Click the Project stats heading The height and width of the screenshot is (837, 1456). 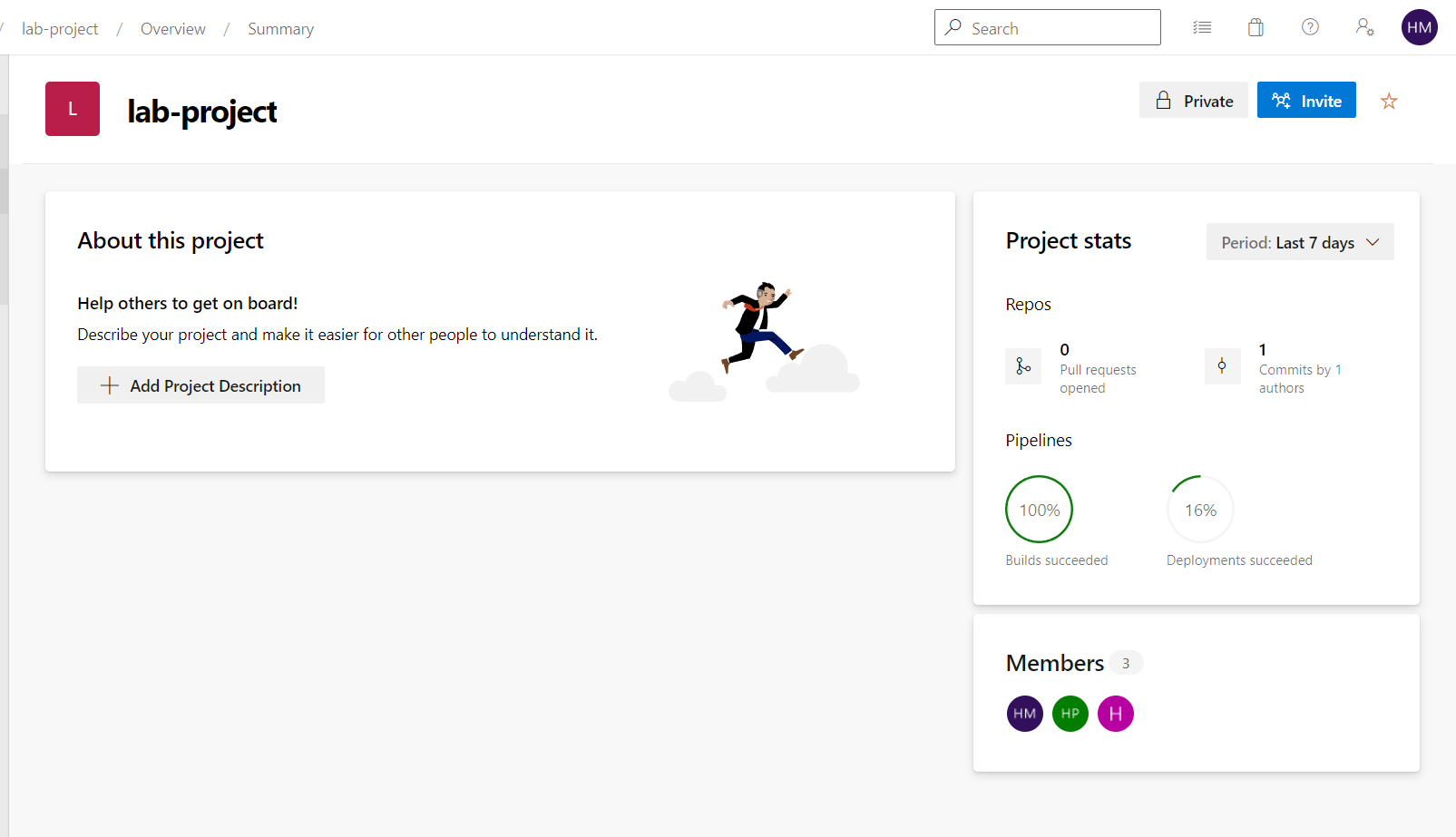1069,240
